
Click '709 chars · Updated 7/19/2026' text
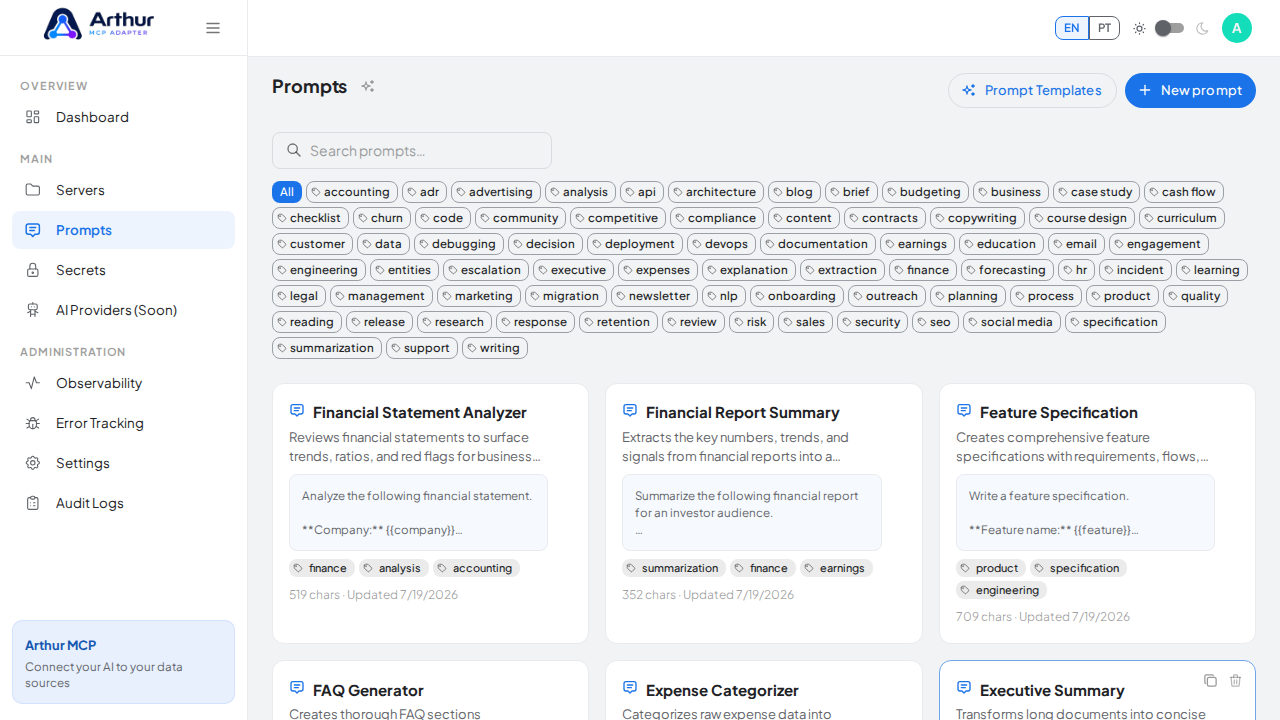click(1043, 616)
